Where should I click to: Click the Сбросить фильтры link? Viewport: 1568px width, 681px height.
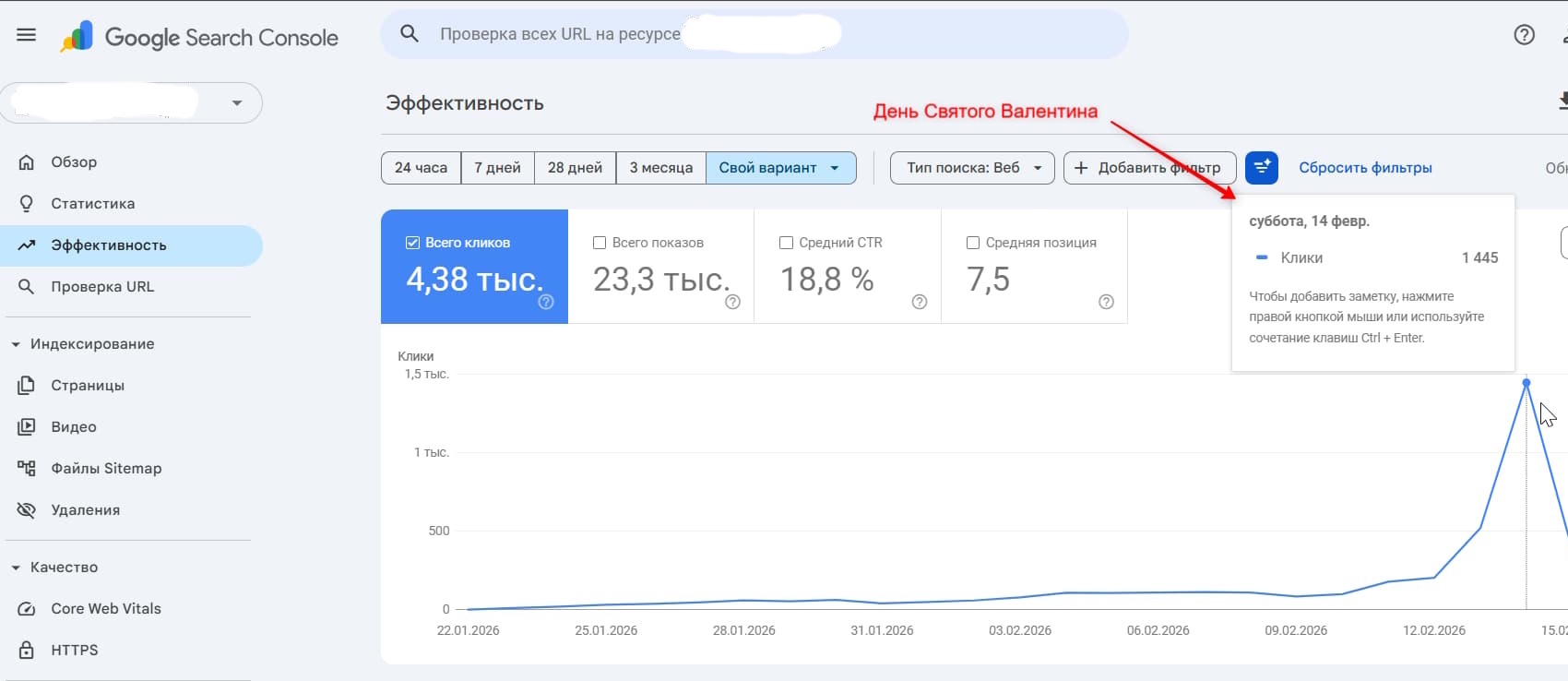click(x=1365, y=168)
